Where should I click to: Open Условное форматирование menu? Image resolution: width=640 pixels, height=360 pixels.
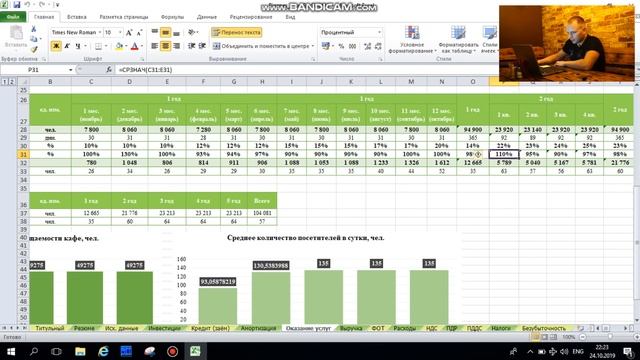[412, 39]
